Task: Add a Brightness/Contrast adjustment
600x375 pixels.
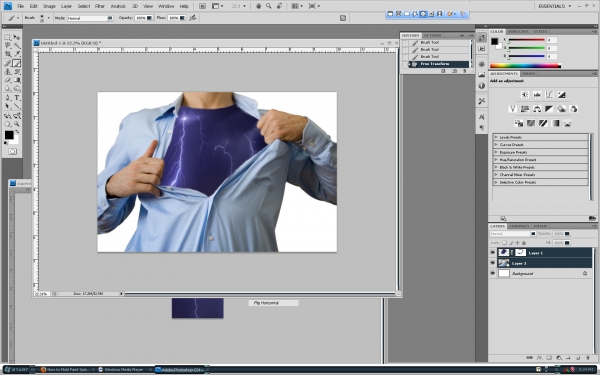Action: click(525, 95)
